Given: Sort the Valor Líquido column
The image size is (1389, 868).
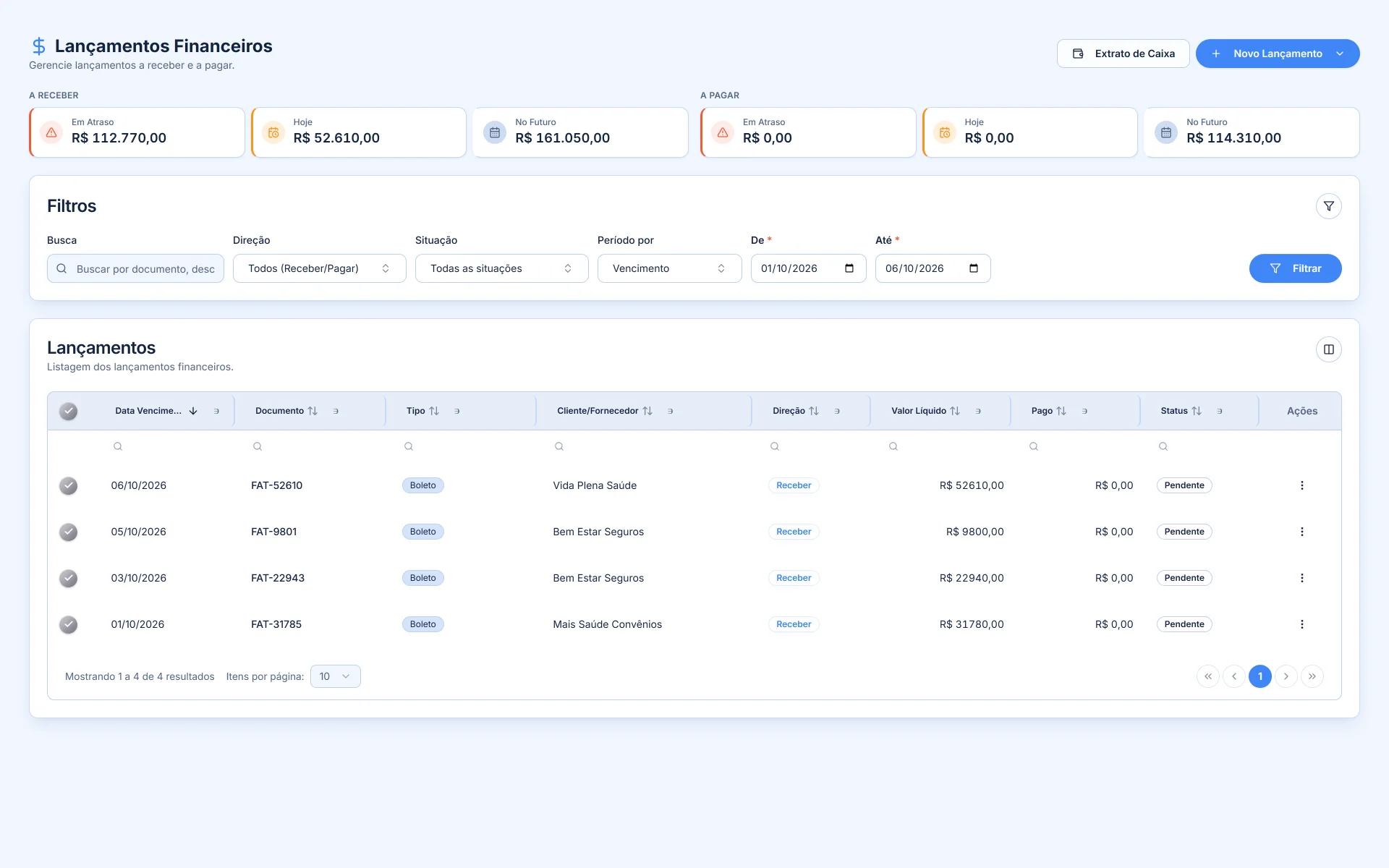Looking at the screenshot, I should (955, 411).
